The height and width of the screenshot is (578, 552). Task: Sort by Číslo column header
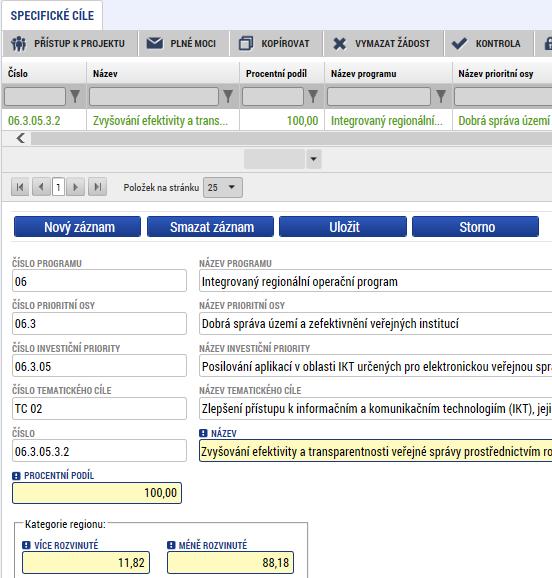tap(18, 74)
